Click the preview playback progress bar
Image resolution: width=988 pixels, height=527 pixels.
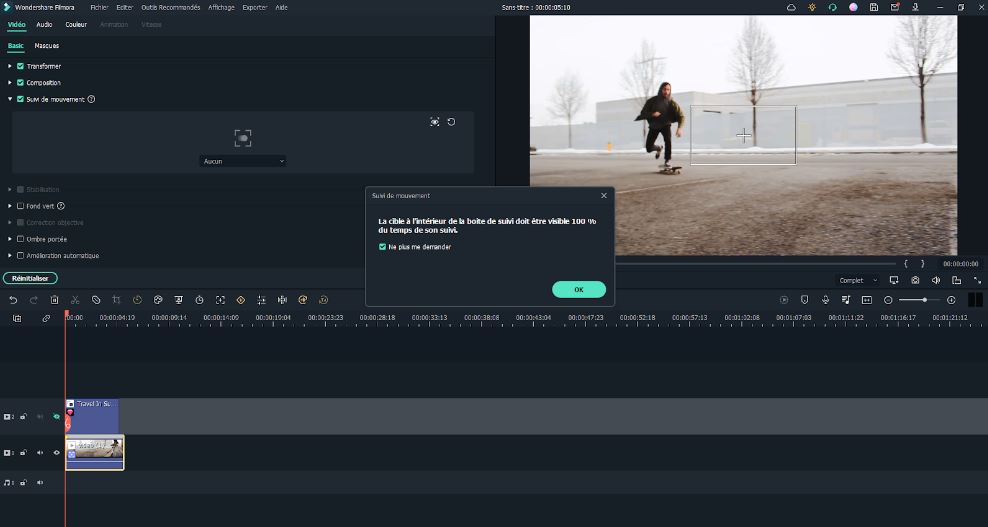tap(755, 264)
